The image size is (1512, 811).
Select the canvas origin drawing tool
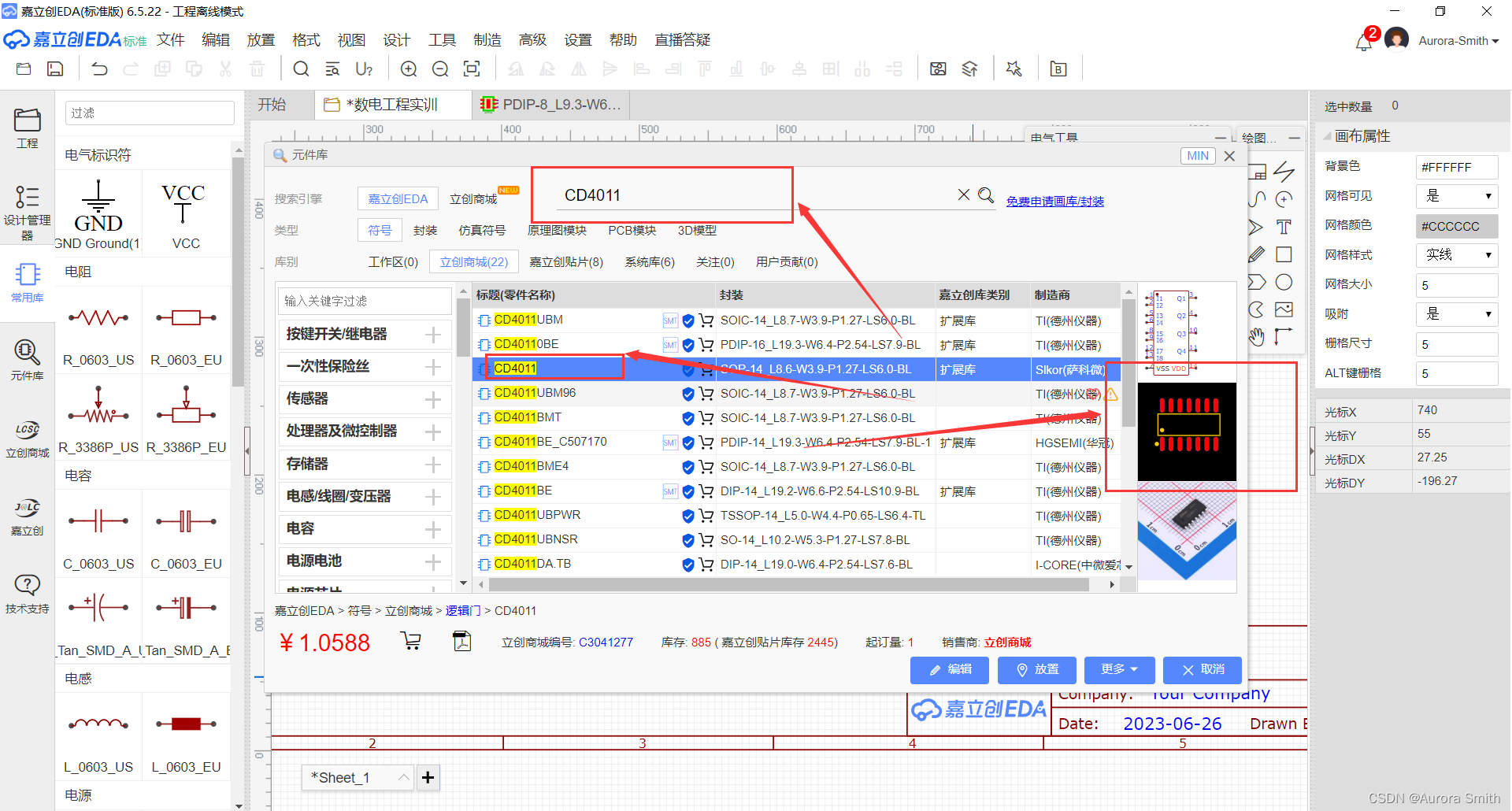tap(1284, 337)
